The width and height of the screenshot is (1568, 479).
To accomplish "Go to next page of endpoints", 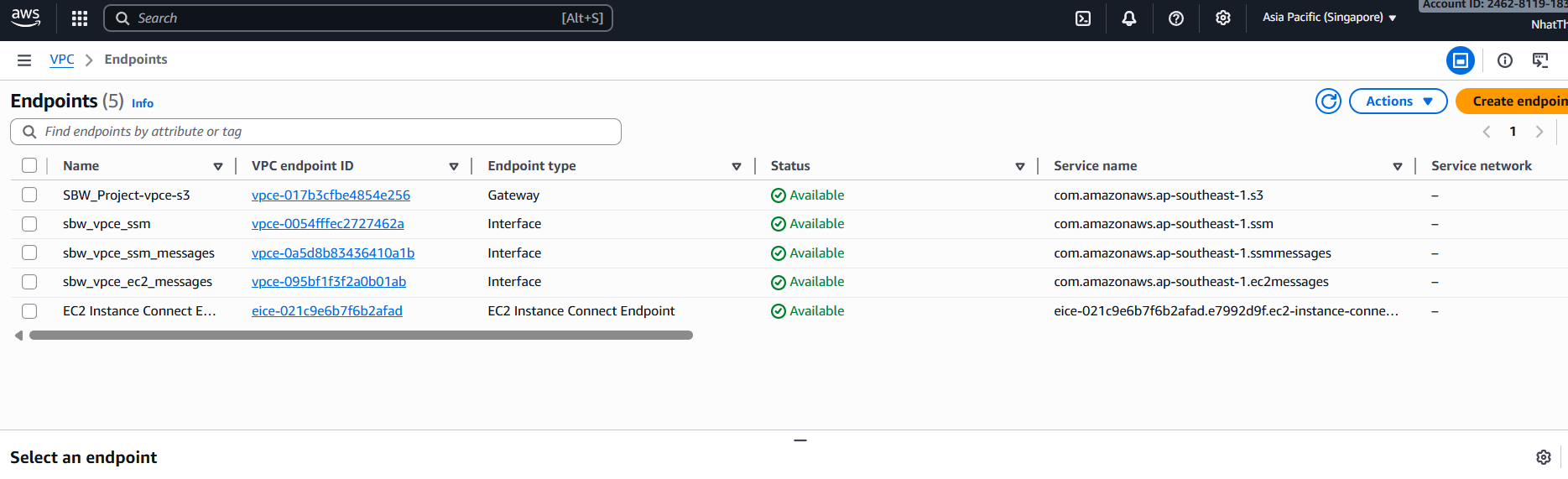I will click(1539, 132).
